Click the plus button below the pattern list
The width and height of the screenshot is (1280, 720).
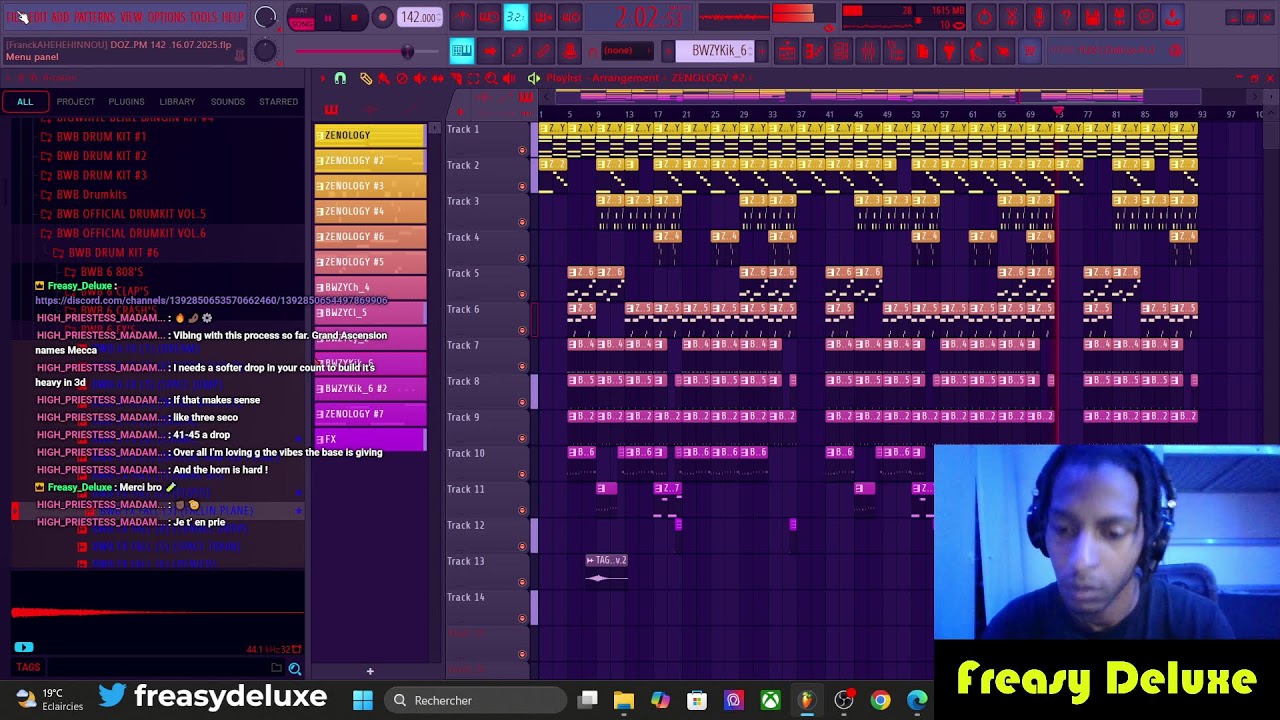click(x=370, y=671)
